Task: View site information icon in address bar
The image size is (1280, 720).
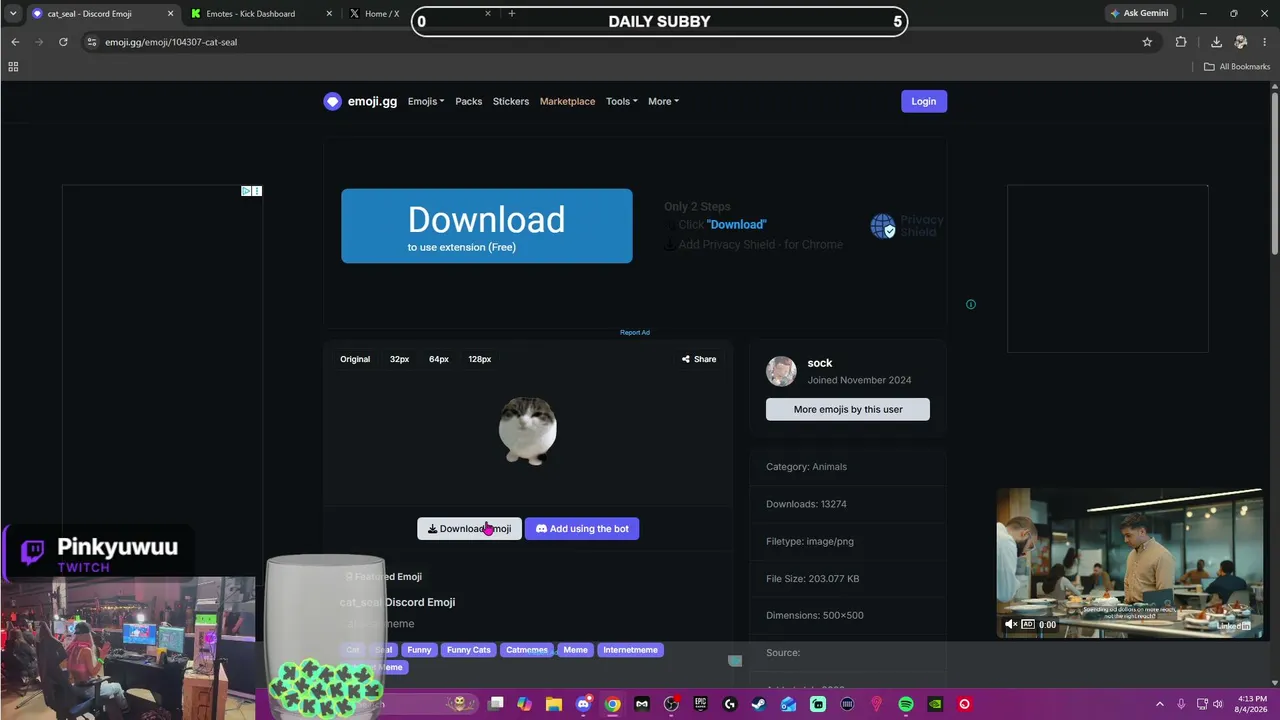Action: 92,42
